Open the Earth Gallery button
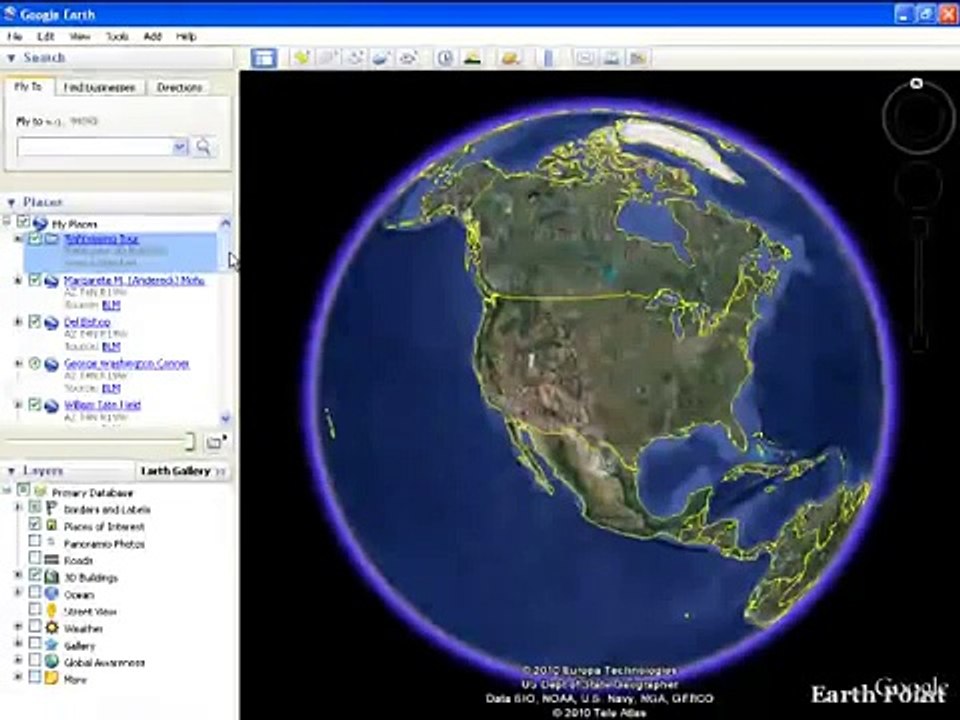The height and width of the screenshot is (720, 960). (x=182, y=471)
